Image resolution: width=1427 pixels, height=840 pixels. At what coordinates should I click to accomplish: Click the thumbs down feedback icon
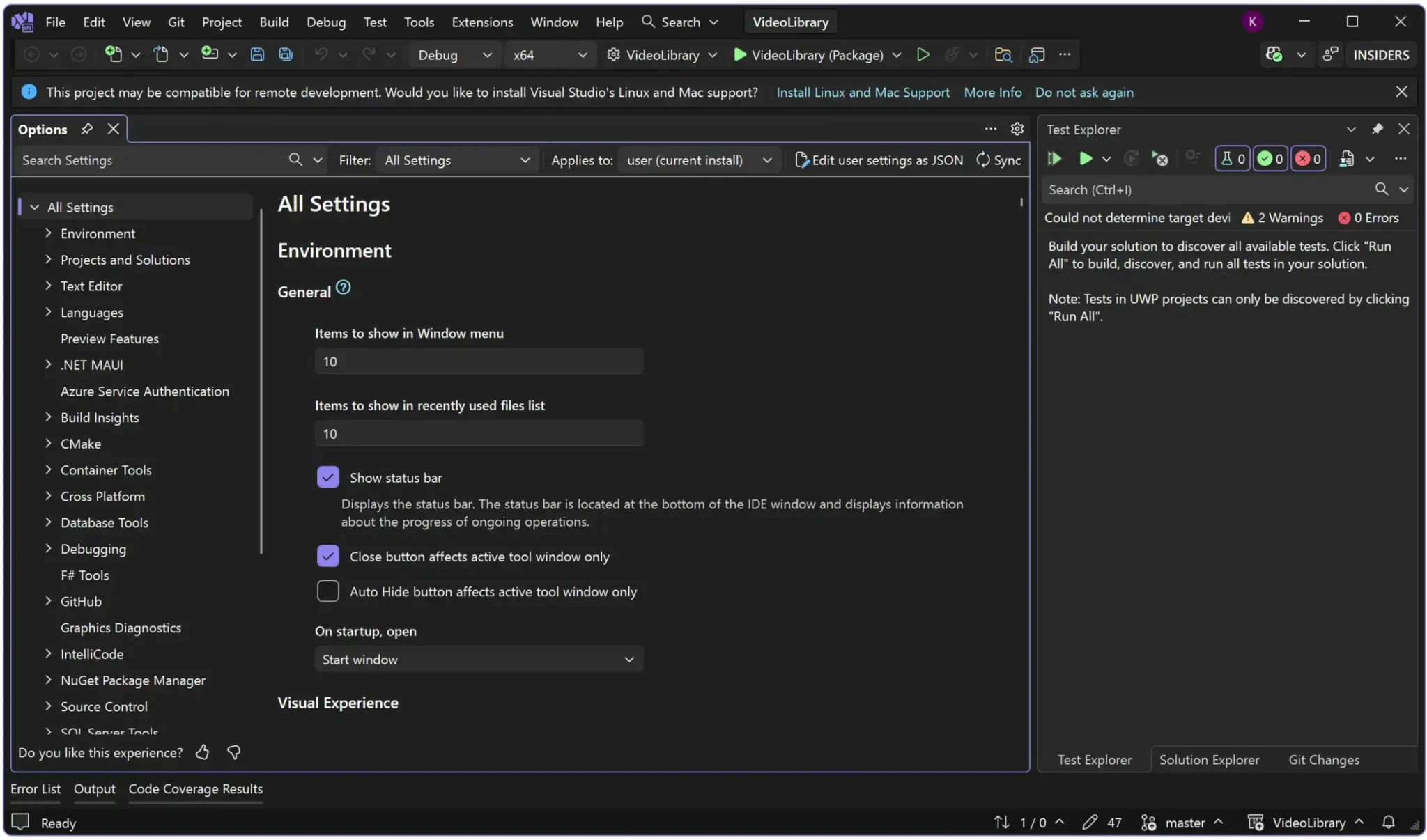(234, 752)
